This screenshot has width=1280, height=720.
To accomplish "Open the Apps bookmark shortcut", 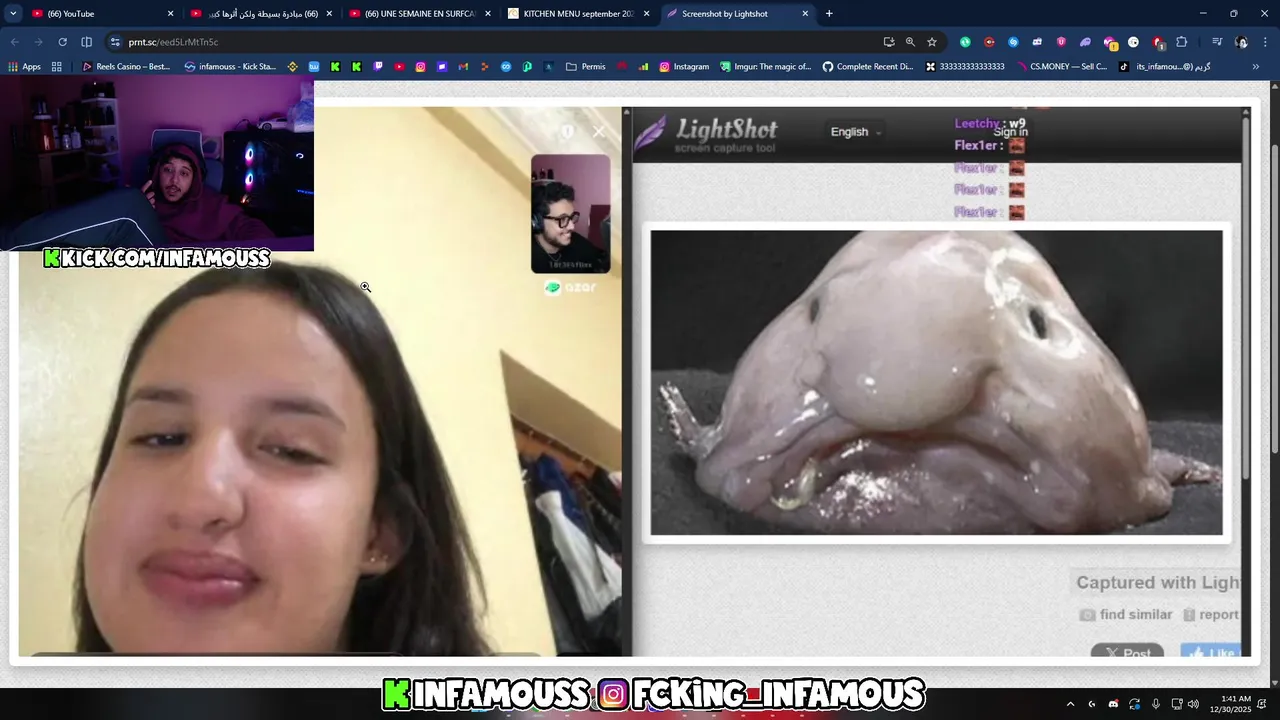I will pyautogui.click(x=24, y=67).
